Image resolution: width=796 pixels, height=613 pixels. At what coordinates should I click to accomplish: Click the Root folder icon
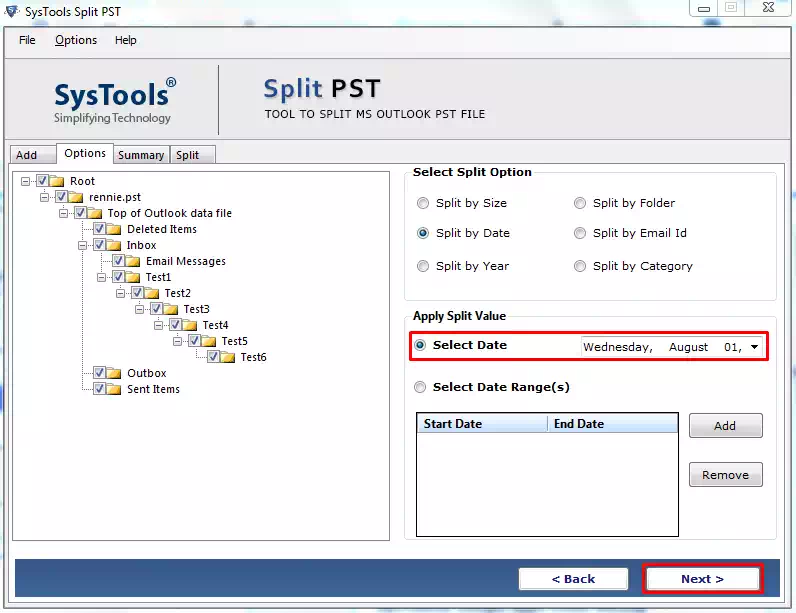pos(57,181)
